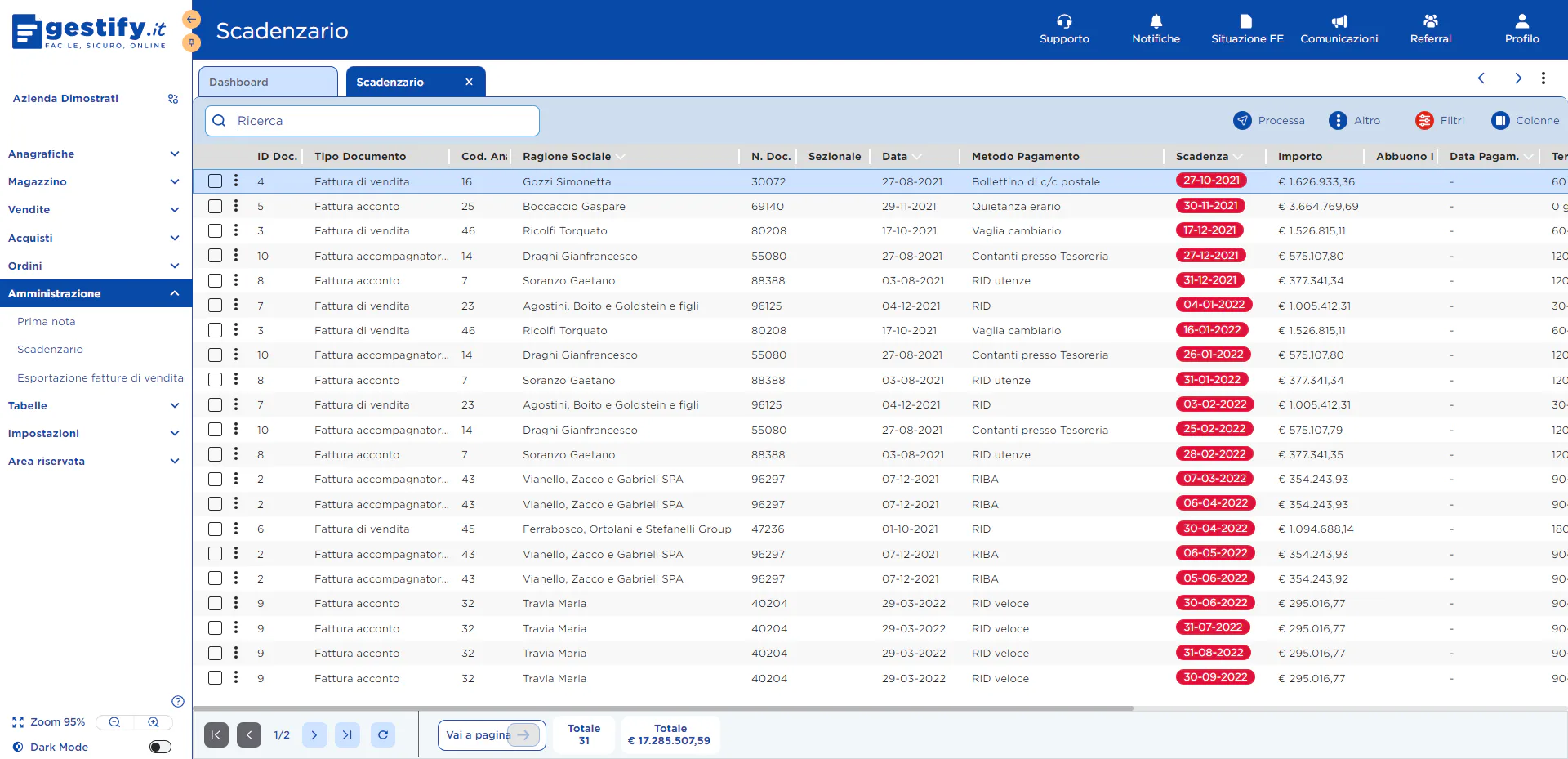Refresh the table with reload icon
This screenshot has height=759, width=1568.
[x=383, y=734]
